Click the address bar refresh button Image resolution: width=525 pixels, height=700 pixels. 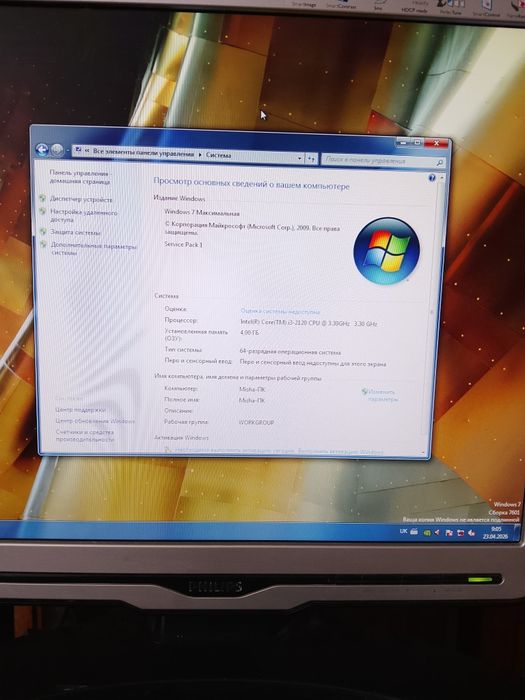[x=312, y=158]
